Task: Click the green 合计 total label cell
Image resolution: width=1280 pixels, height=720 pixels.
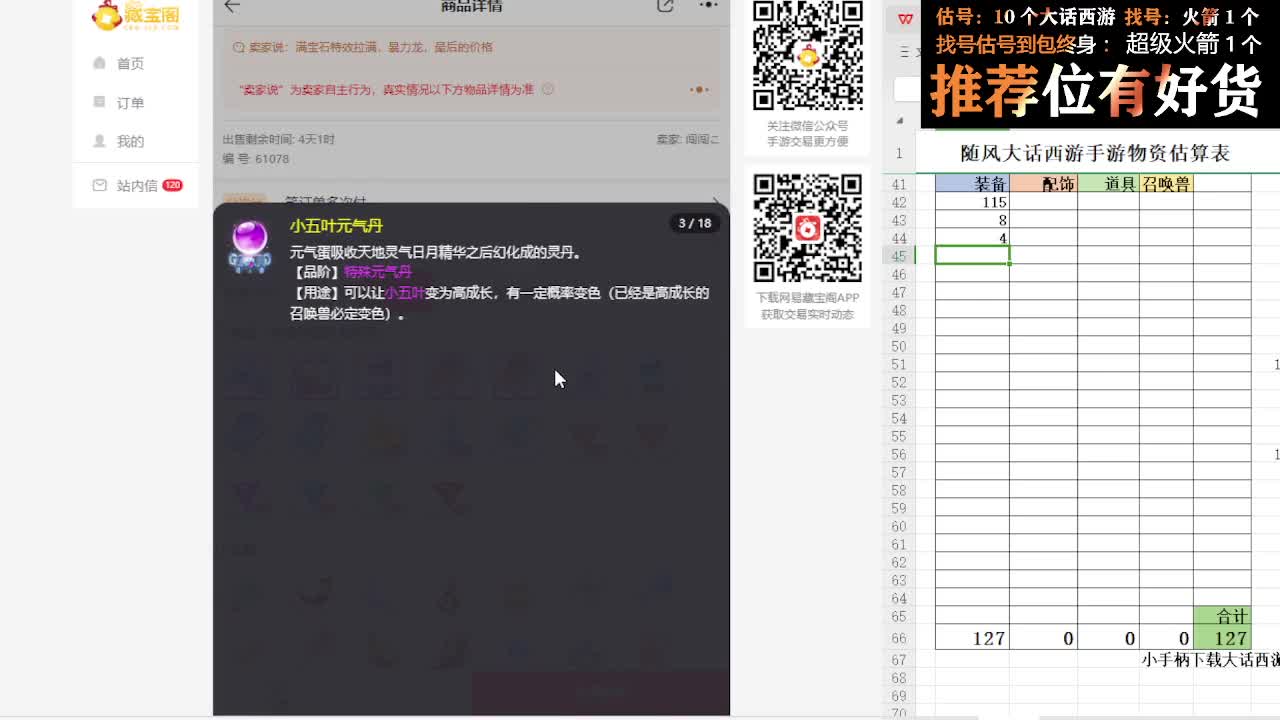Action: coord(1222,616)
